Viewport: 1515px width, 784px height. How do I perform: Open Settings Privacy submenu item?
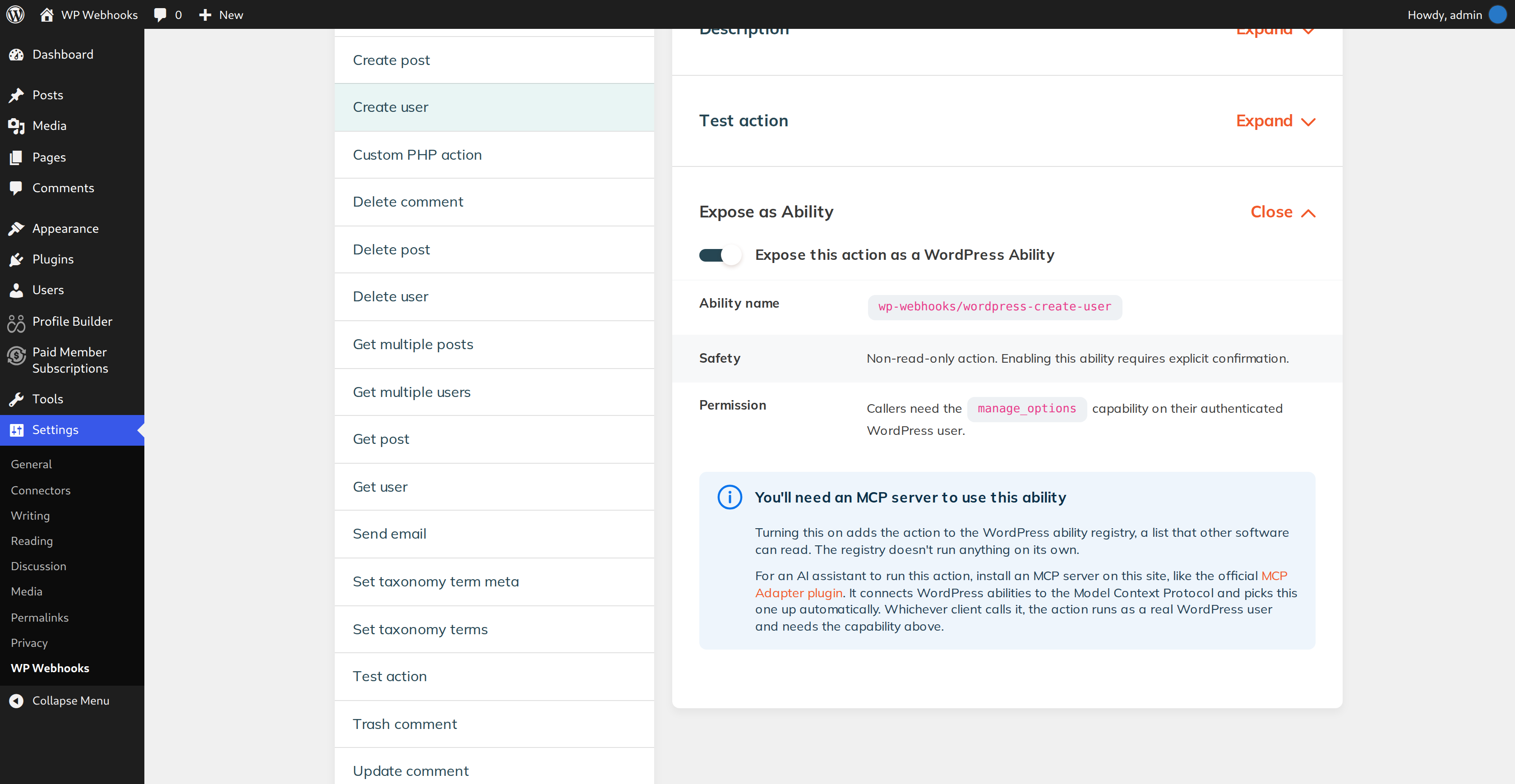tap(29, 642)
